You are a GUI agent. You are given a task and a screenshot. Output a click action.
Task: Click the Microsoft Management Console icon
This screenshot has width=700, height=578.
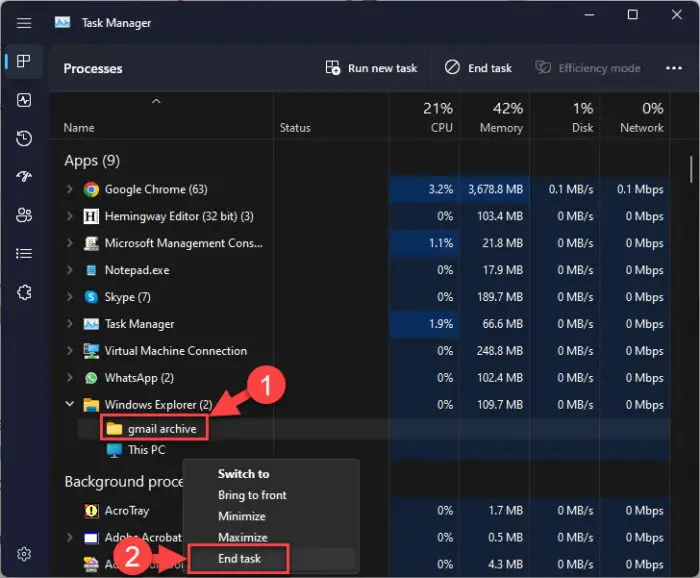pos(91,243)
